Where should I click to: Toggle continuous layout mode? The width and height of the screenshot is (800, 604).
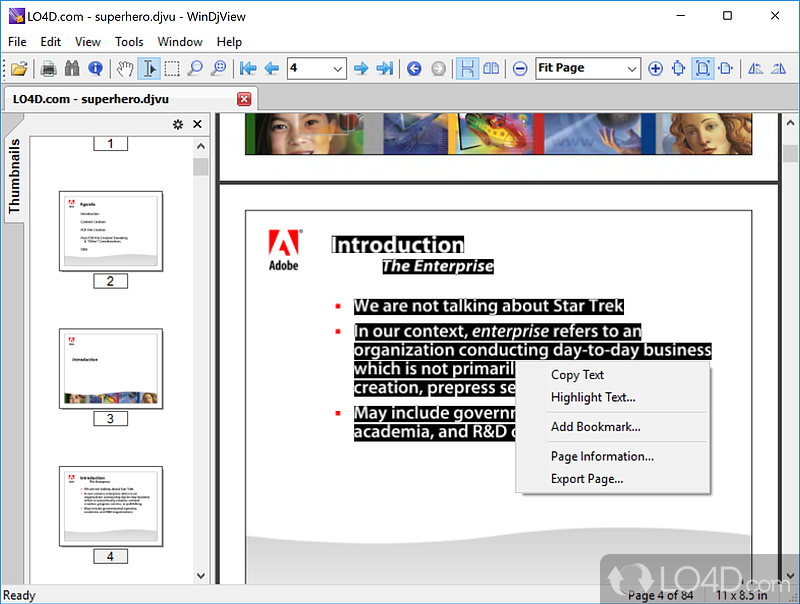coord(467,68)
